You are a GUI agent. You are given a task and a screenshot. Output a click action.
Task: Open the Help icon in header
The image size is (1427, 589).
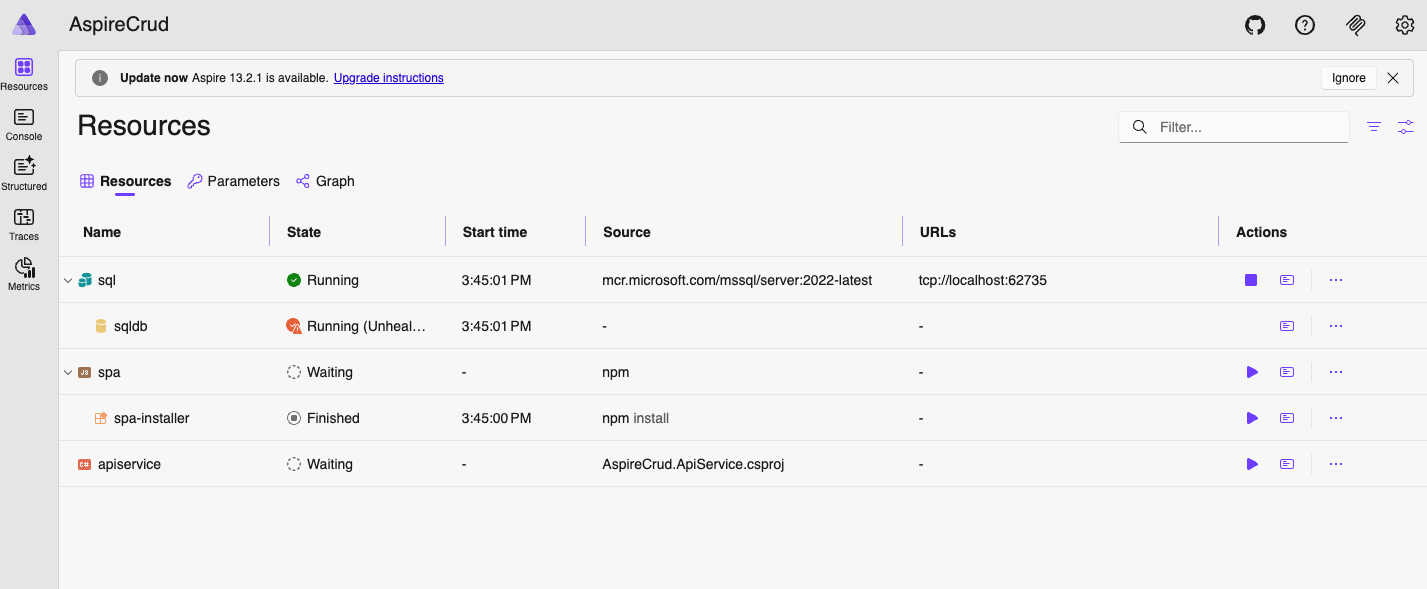point(1304,25)
